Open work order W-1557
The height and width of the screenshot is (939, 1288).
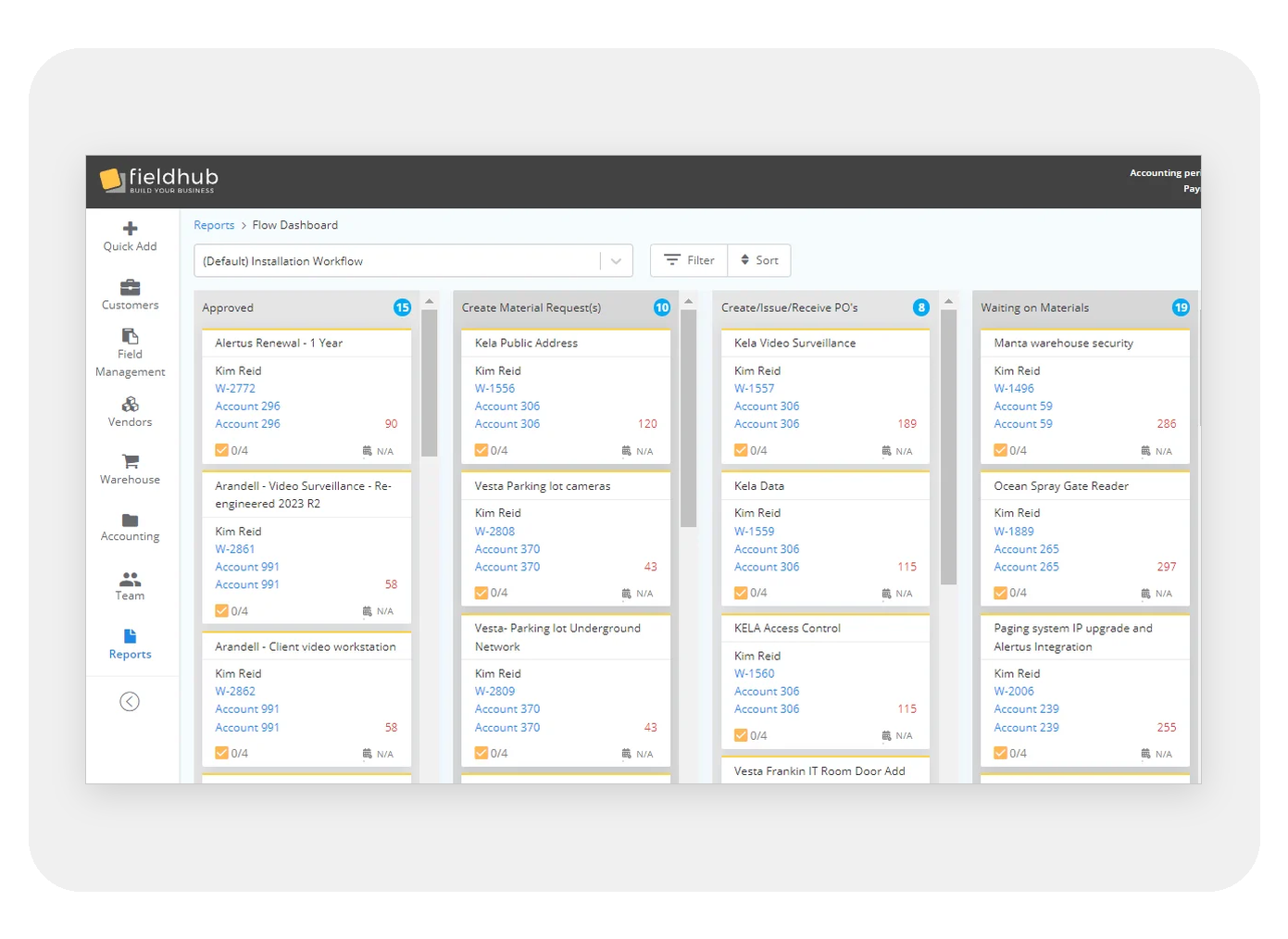pos(754,389)
